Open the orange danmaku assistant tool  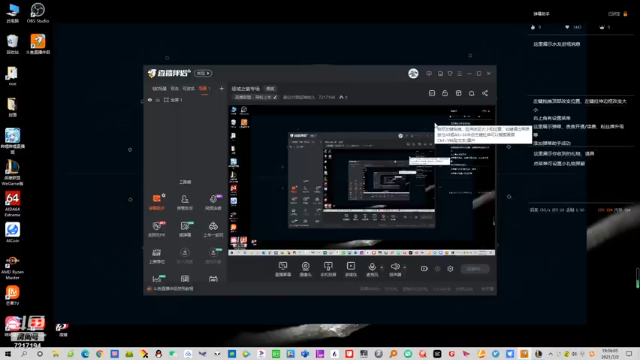[x=157, y=202]
